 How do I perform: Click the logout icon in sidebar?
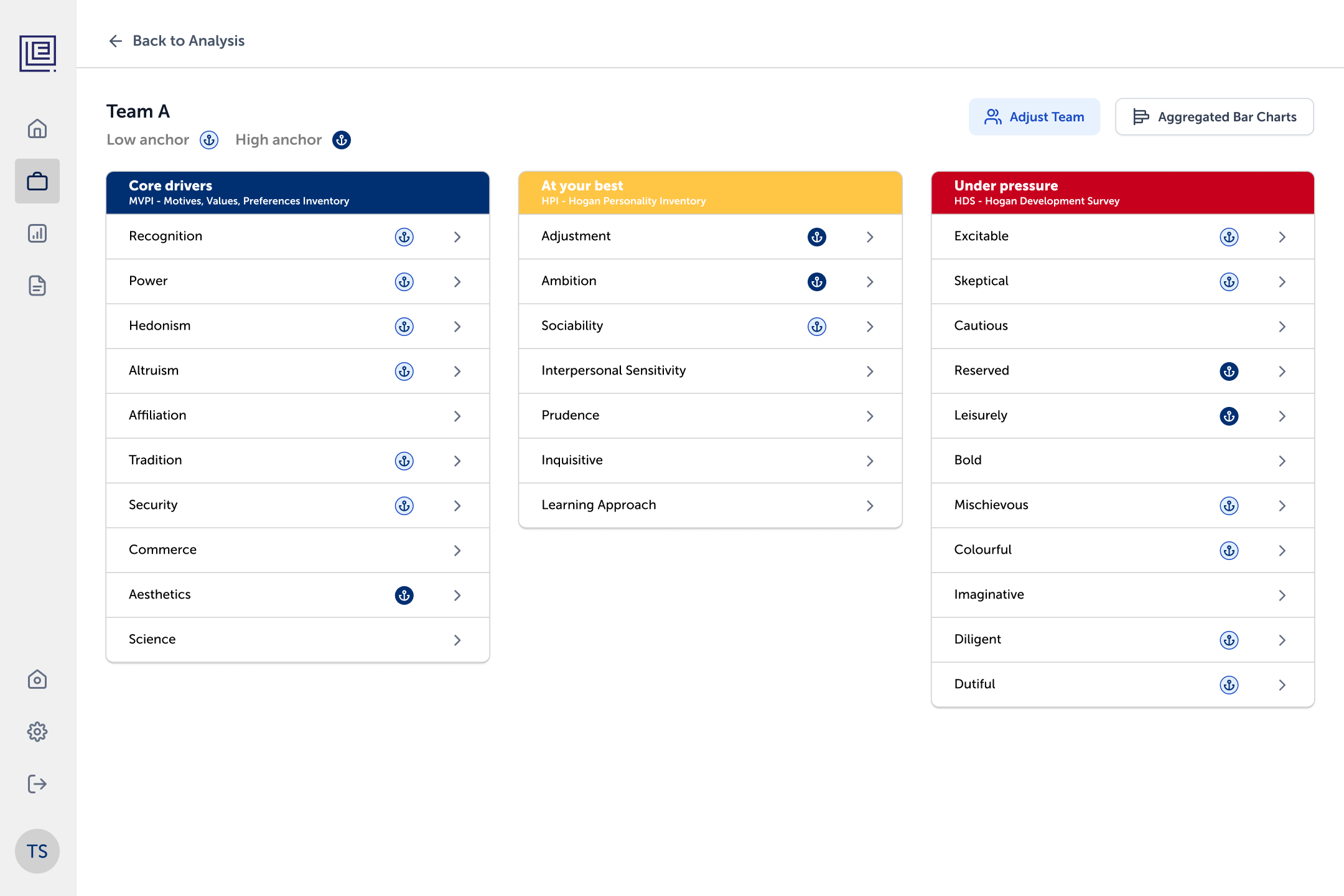[x=37, y=784]
